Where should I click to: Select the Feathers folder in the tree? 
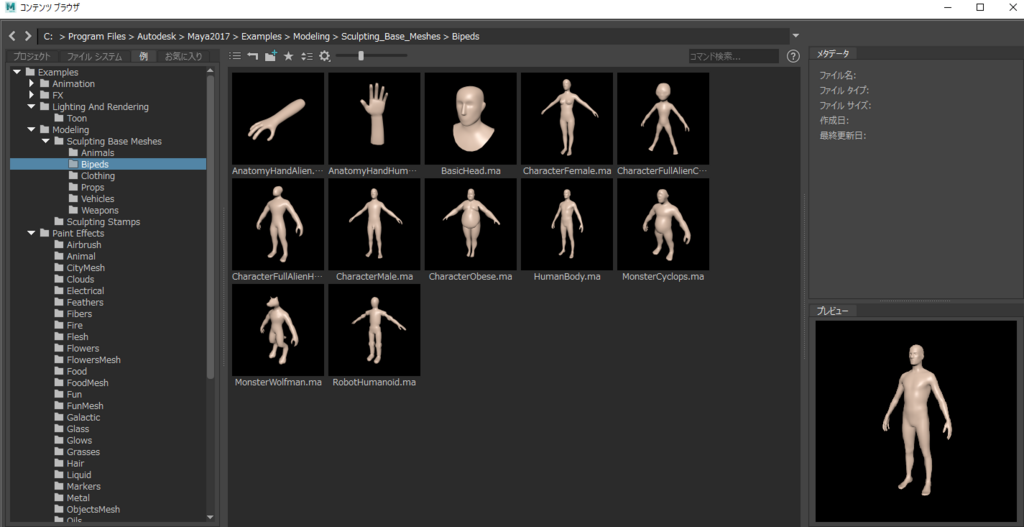79,302
